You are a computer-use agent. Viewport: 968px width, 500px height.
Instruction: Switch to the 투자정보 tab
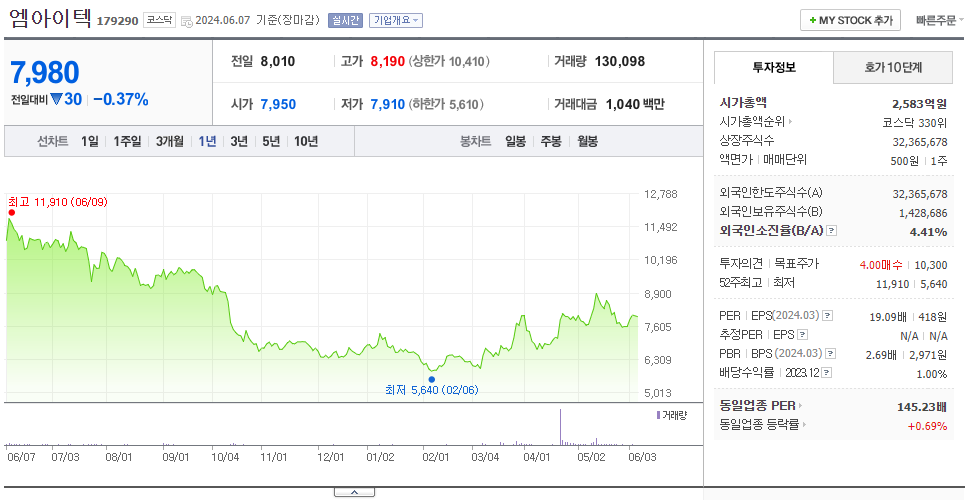click(774, 67)
